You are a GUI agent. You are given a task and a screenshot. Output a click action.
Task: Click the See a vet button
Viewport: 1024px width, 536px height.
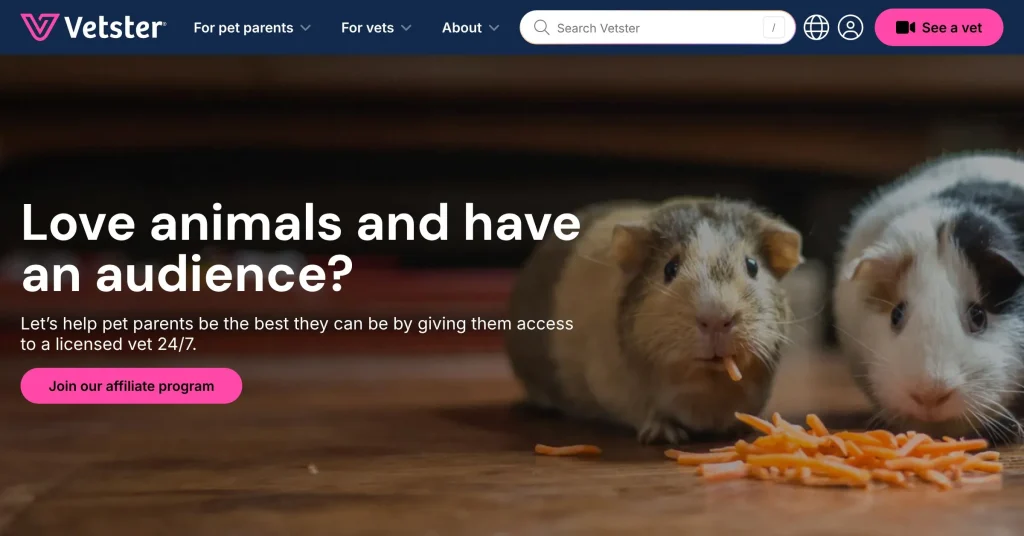tap(938, 27)
